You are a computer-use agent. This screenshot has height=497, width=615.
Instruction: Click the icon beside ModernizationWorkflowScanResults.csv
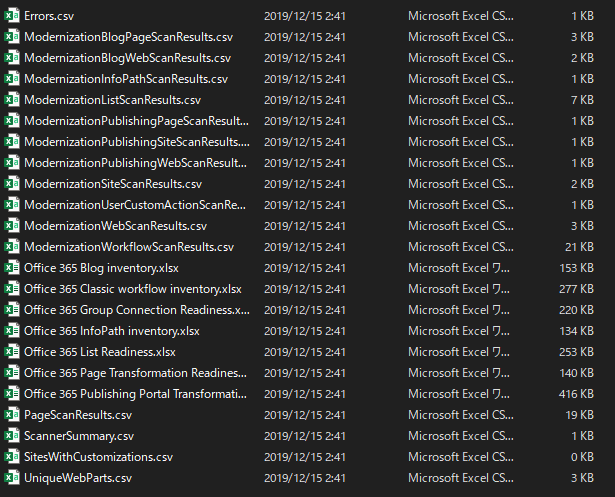pyautogui.click(x=12, y=246)
